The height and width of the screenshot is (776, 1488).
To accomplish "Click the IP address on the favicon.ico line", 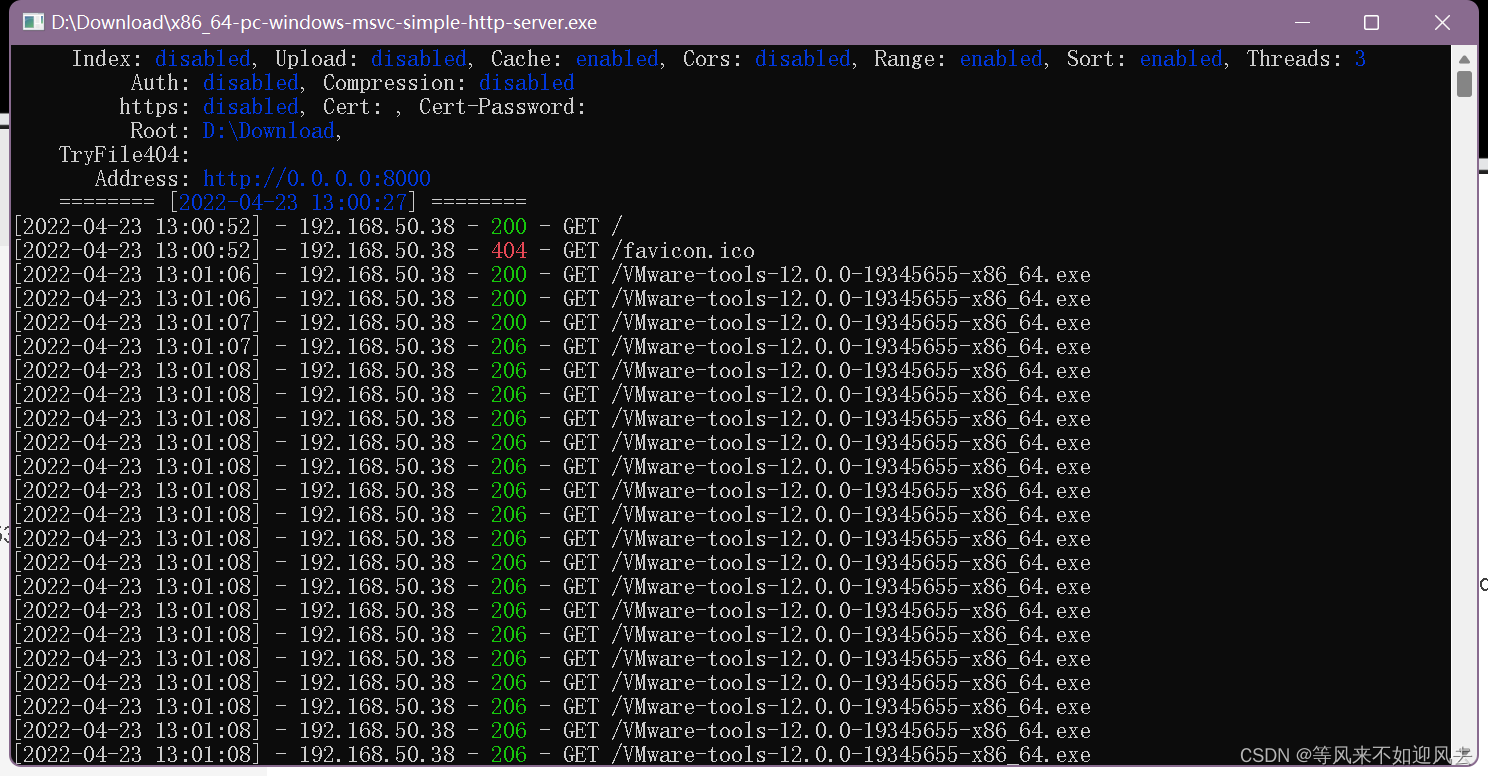I will [x=377, y=251].
